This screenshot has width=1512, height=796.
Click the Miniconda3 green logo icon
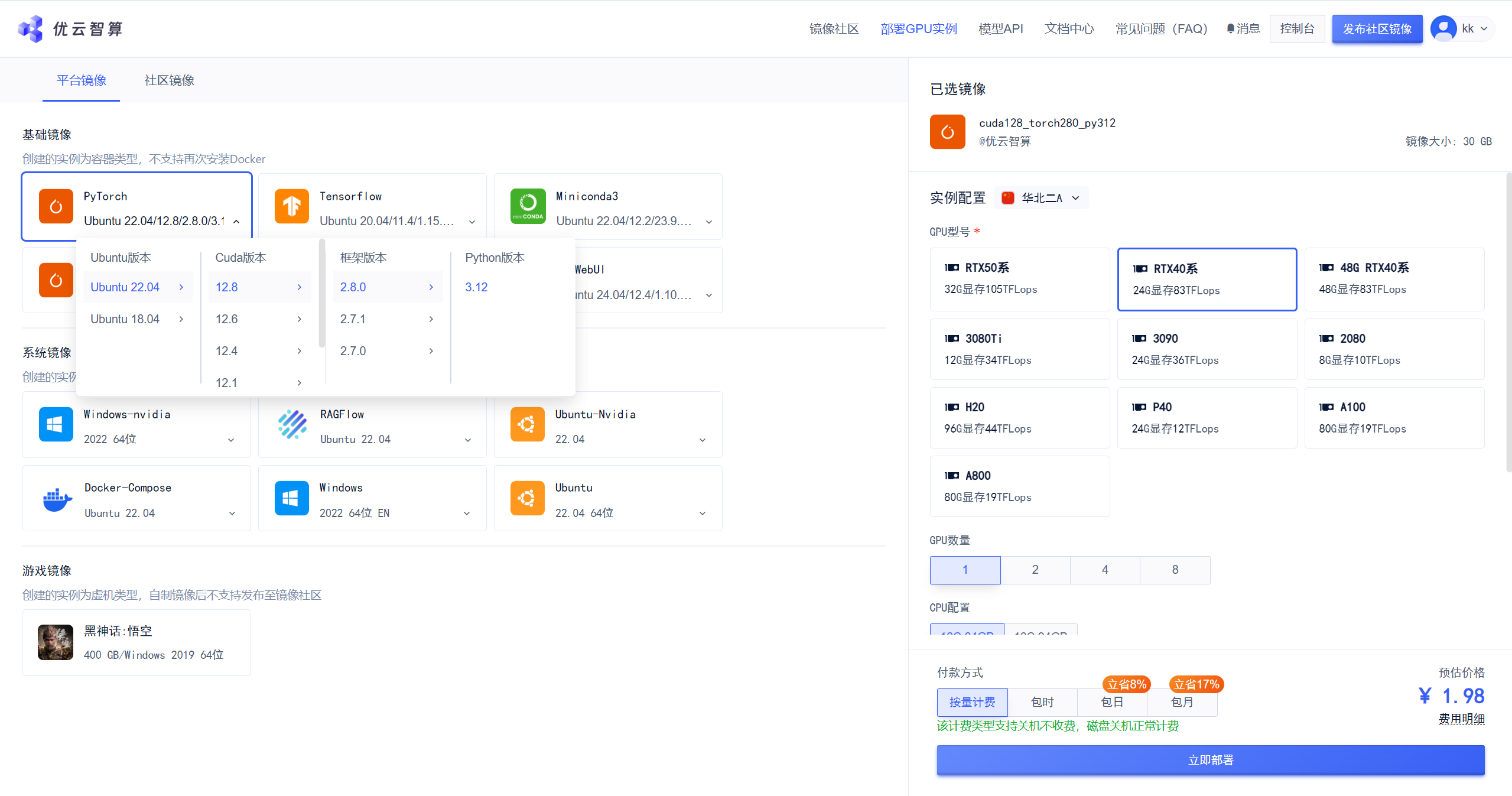click(x=528, y=206)
